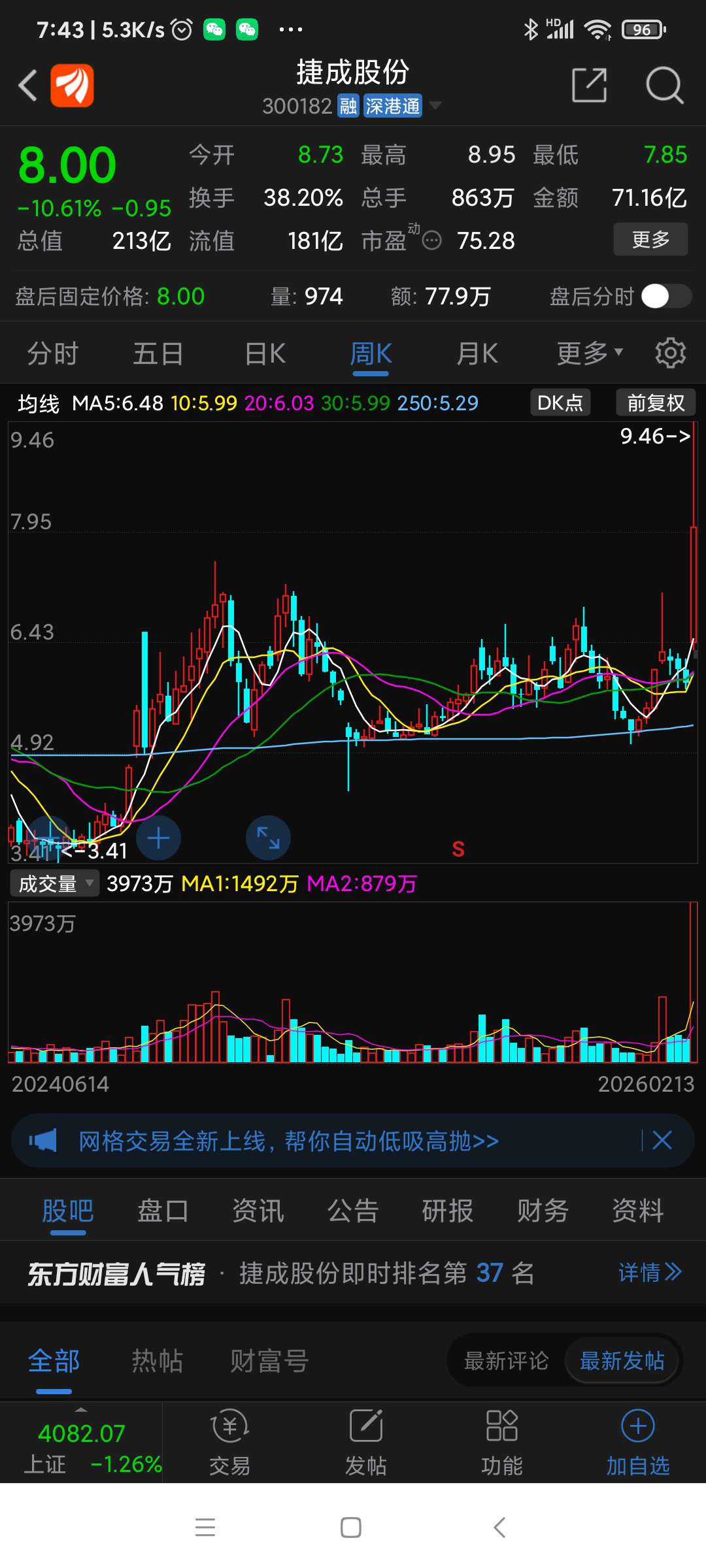Select 最新评论 sort option
This screenshot has height=1568, width=706.
coord(507,1361)
